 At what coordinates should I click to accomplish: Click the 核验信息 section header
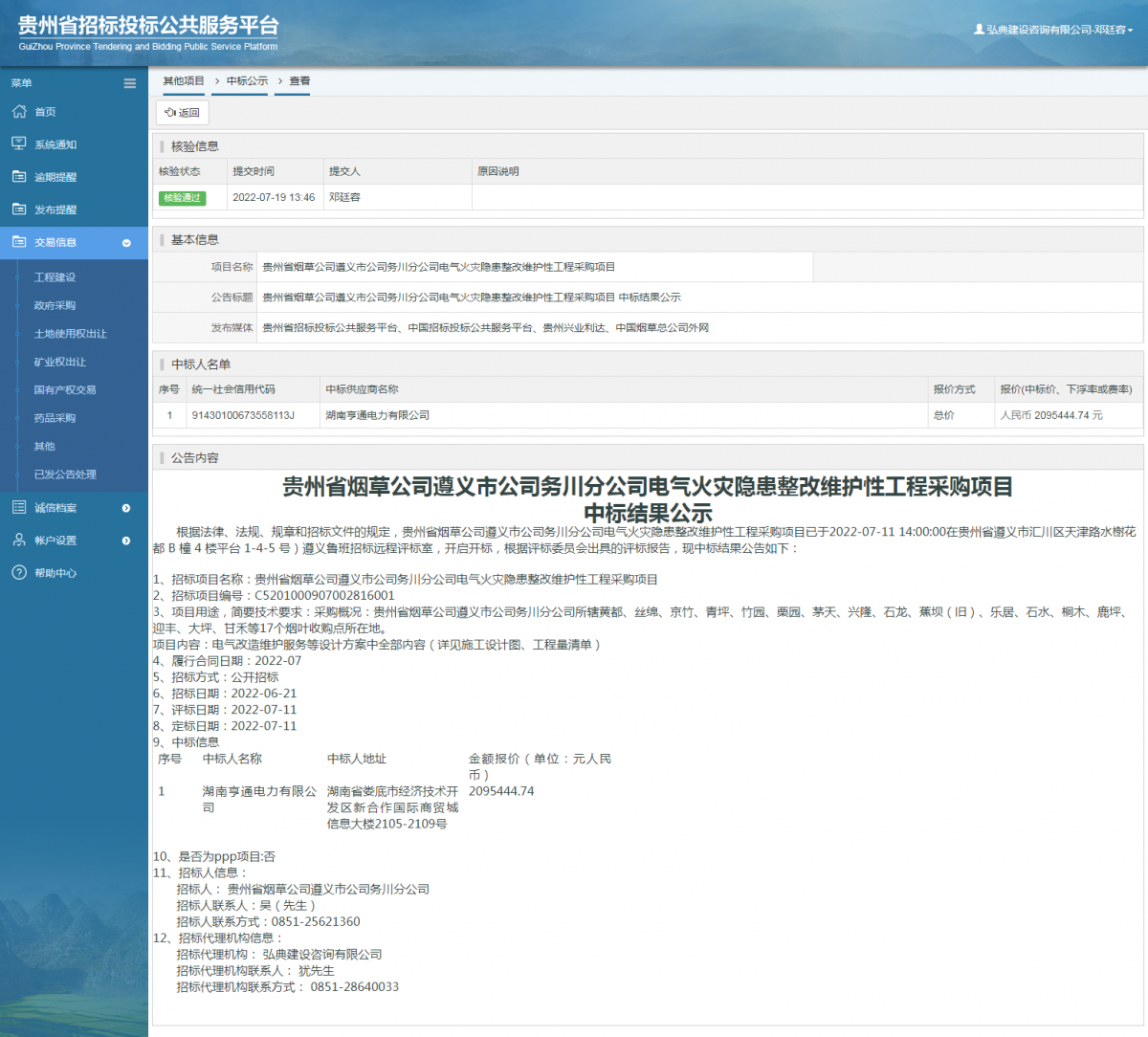click(x=195, y=146)
